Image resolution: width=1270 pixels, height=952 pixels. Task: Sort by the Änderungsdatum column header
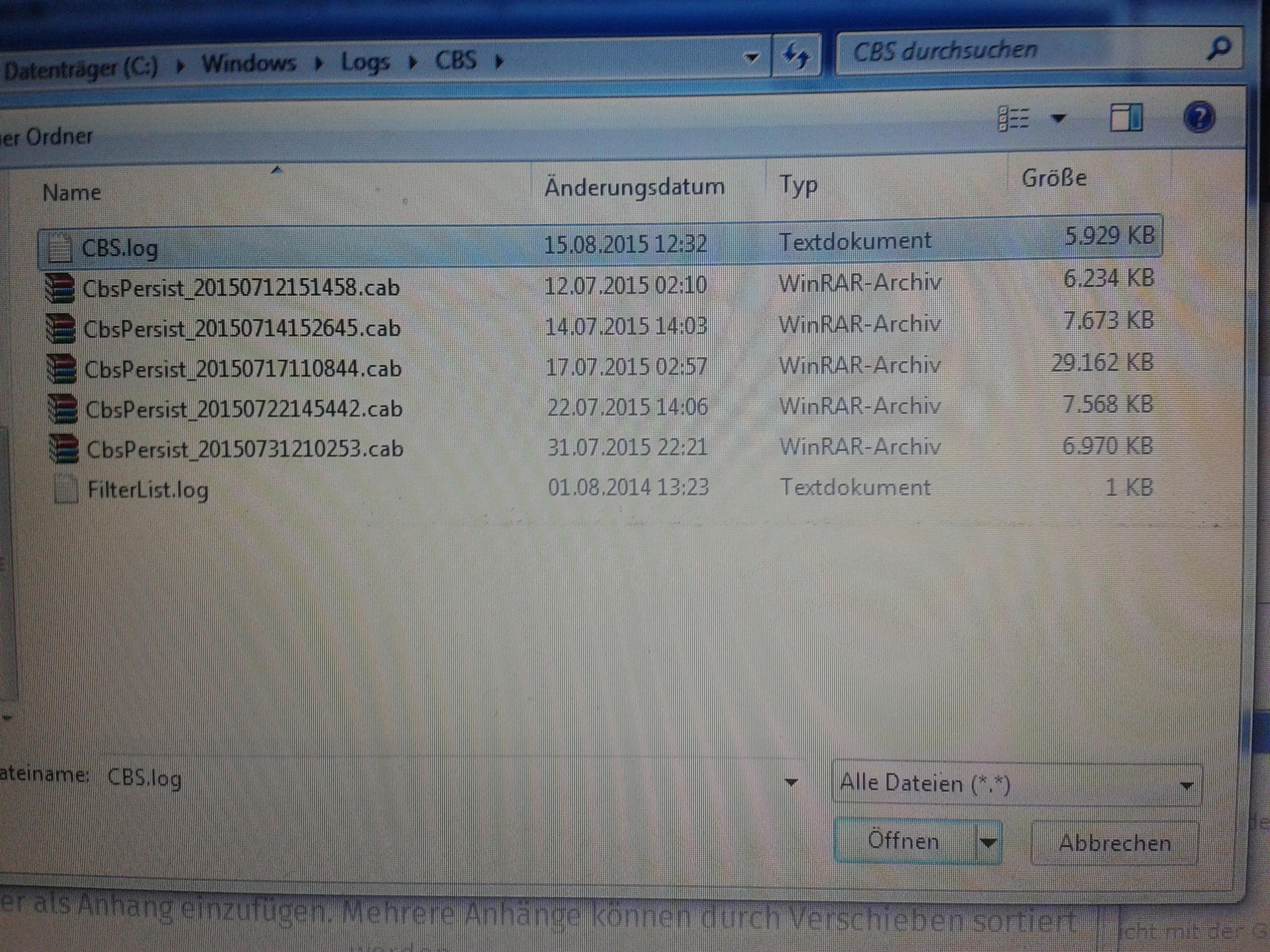(x=634, y=187)
